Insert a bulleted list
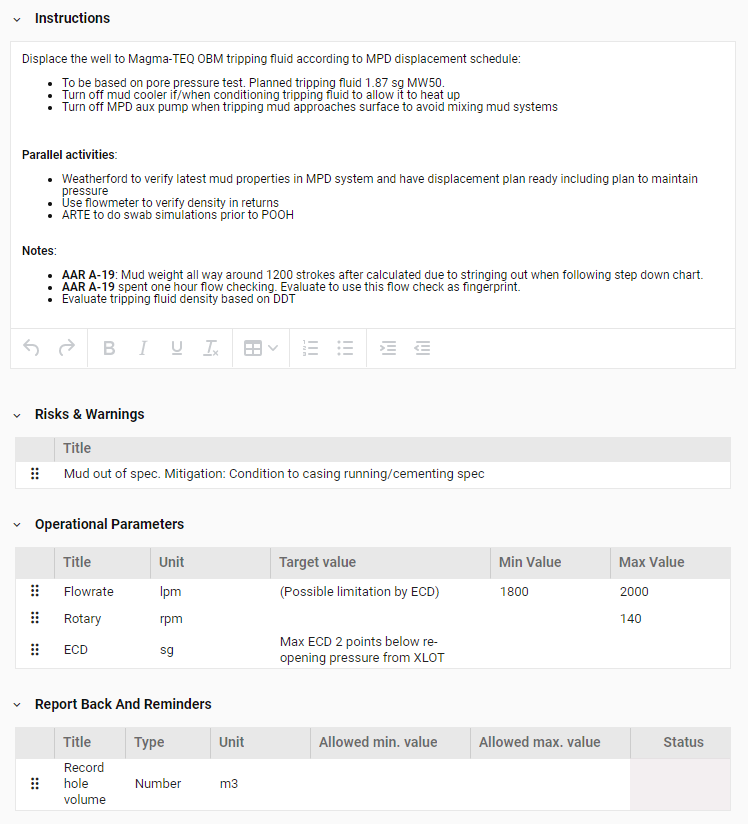Image resolution: width=748 pixels, height=824 pixels. [345, 348]
